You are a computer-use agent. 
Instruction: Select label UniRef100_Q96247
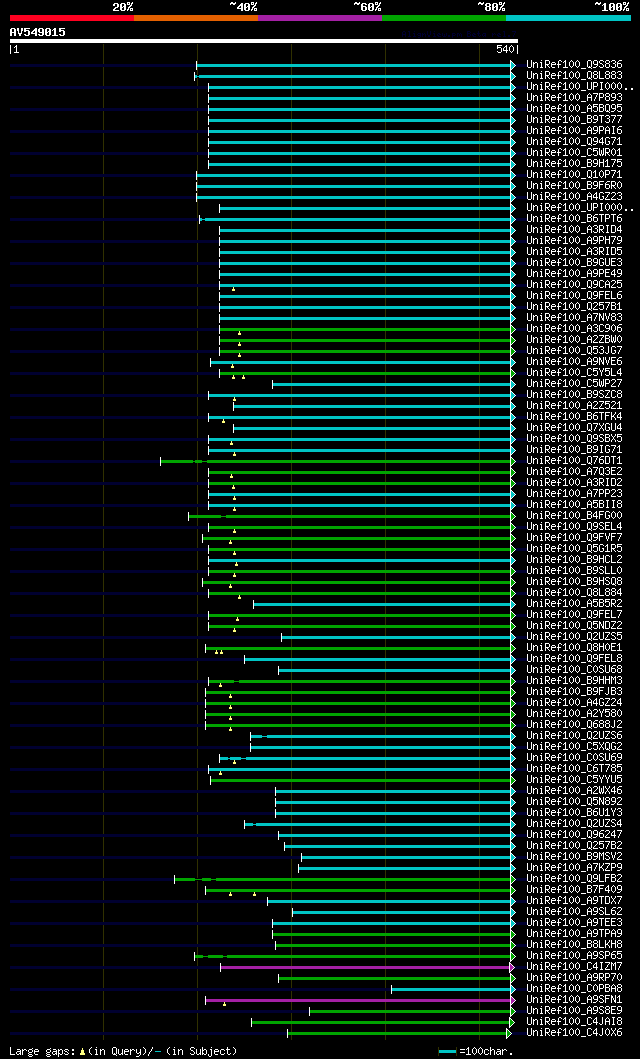coord(575,835)
